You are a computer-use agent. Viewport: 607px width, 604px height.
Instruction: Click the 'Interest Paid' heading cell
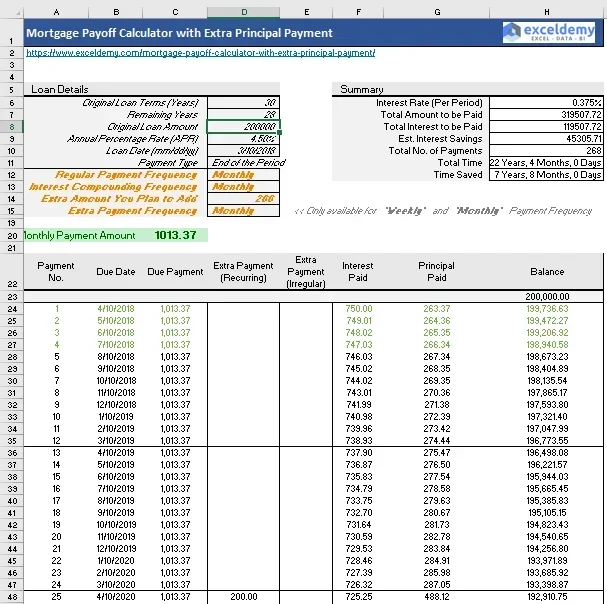coord(358,271)
